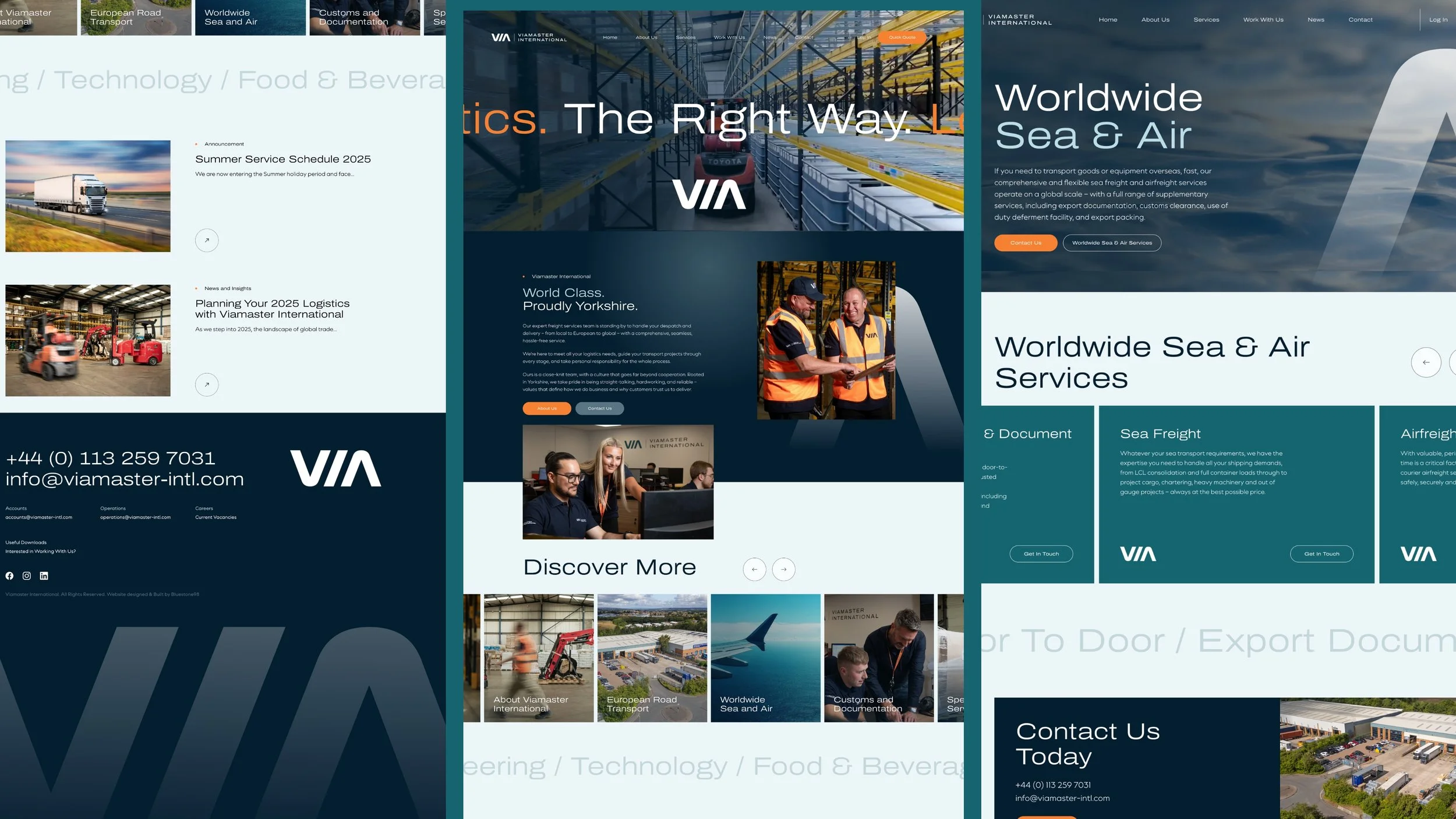Viewport: 1456px width, 819px height.
Task: Open the European Road Transport tile under Discover More
Action: [652, 658]
